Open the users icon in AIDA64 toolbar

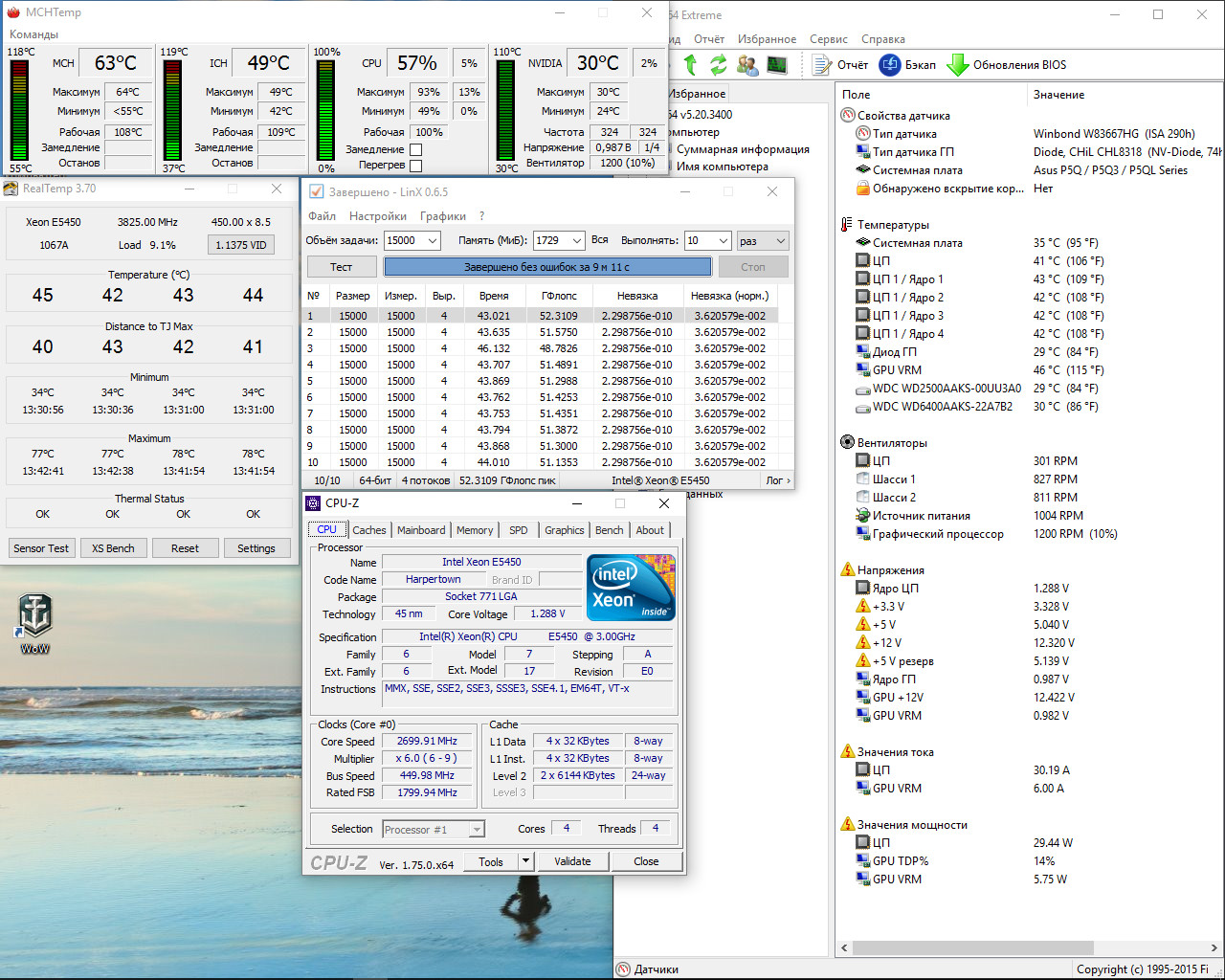(748, 65)
